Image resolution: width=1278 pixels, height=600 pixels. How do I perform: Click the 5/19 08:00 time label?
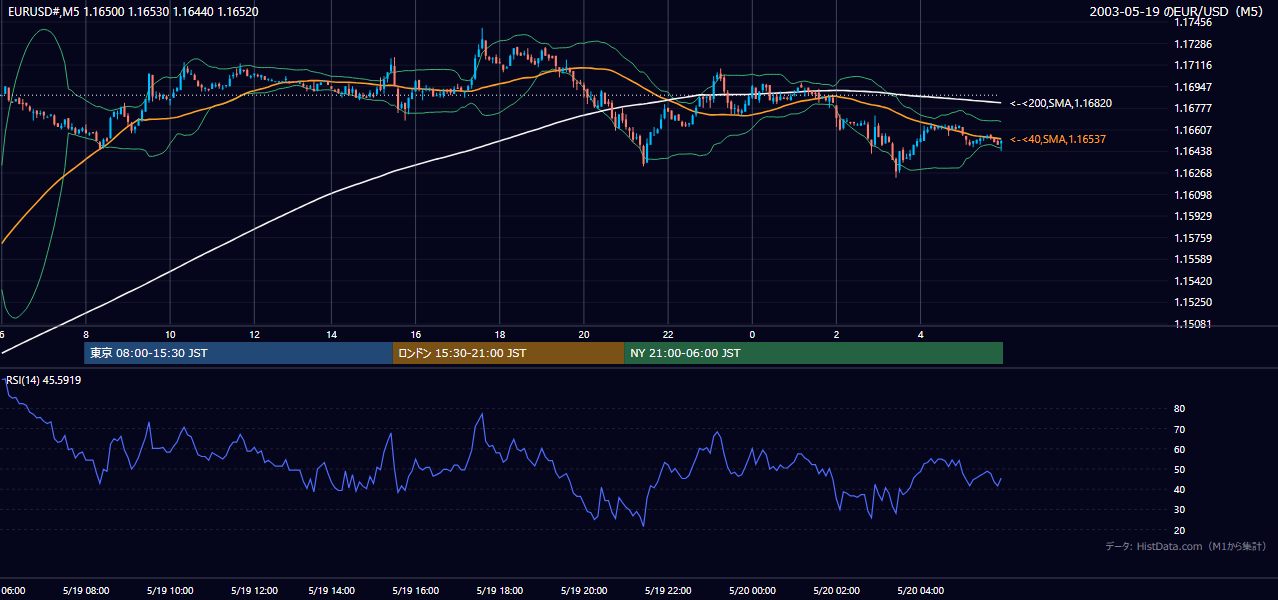pos(85,591)
